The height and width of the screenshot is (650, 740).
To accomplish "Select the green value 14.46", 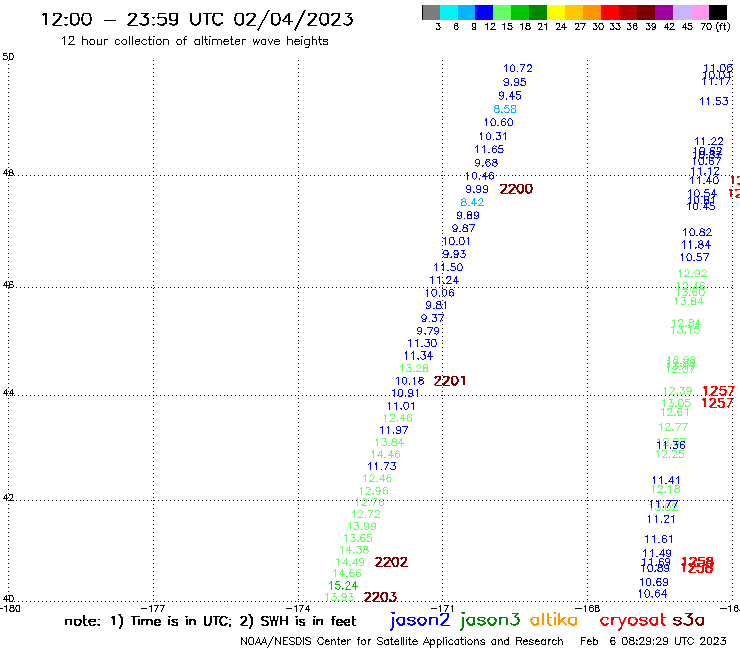I will tap(386, 455).
